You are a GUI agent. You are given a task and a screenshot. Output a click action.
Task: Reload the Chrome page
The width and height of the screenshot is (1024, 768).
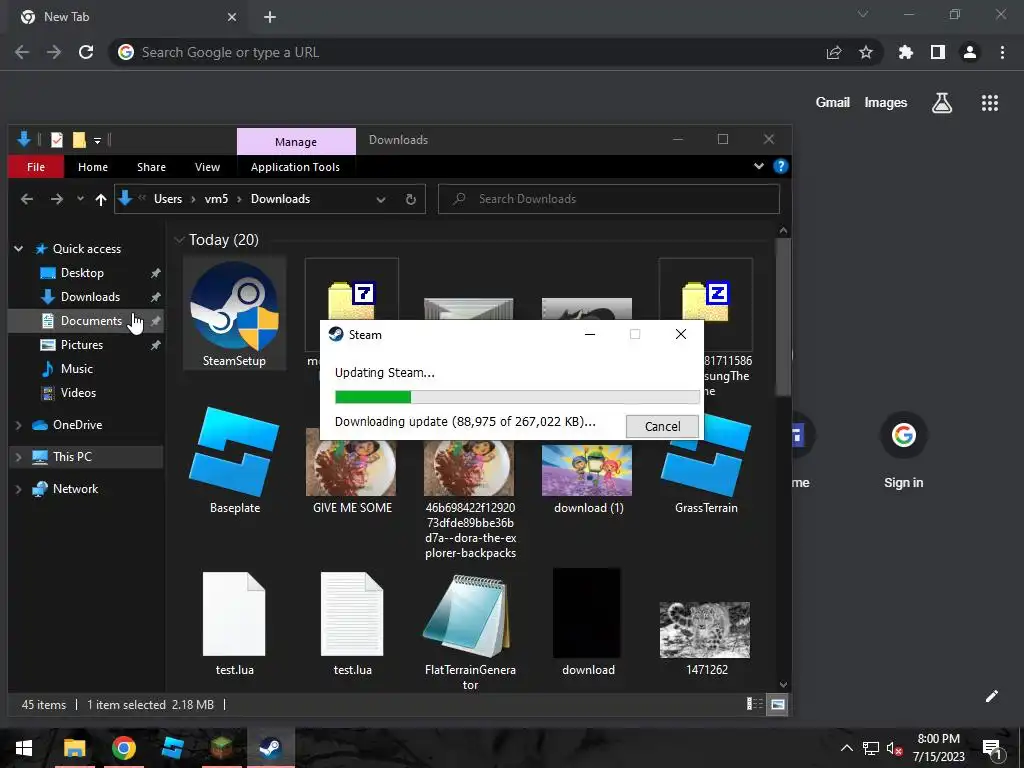pyautogui.click(x=86, y=52)
